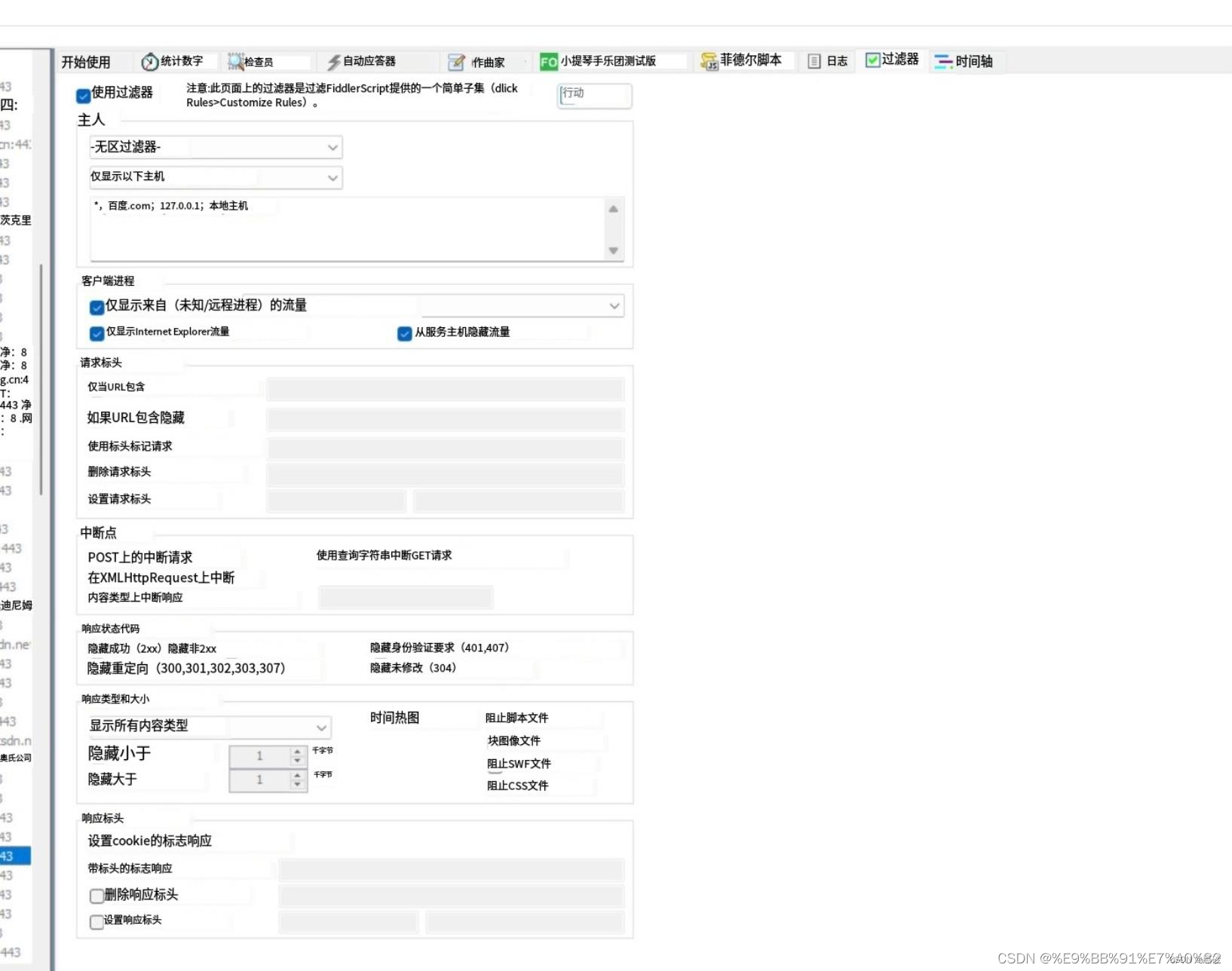Toggle 仅显示Internet Explorer流量 checkbox

pos(97,333)
